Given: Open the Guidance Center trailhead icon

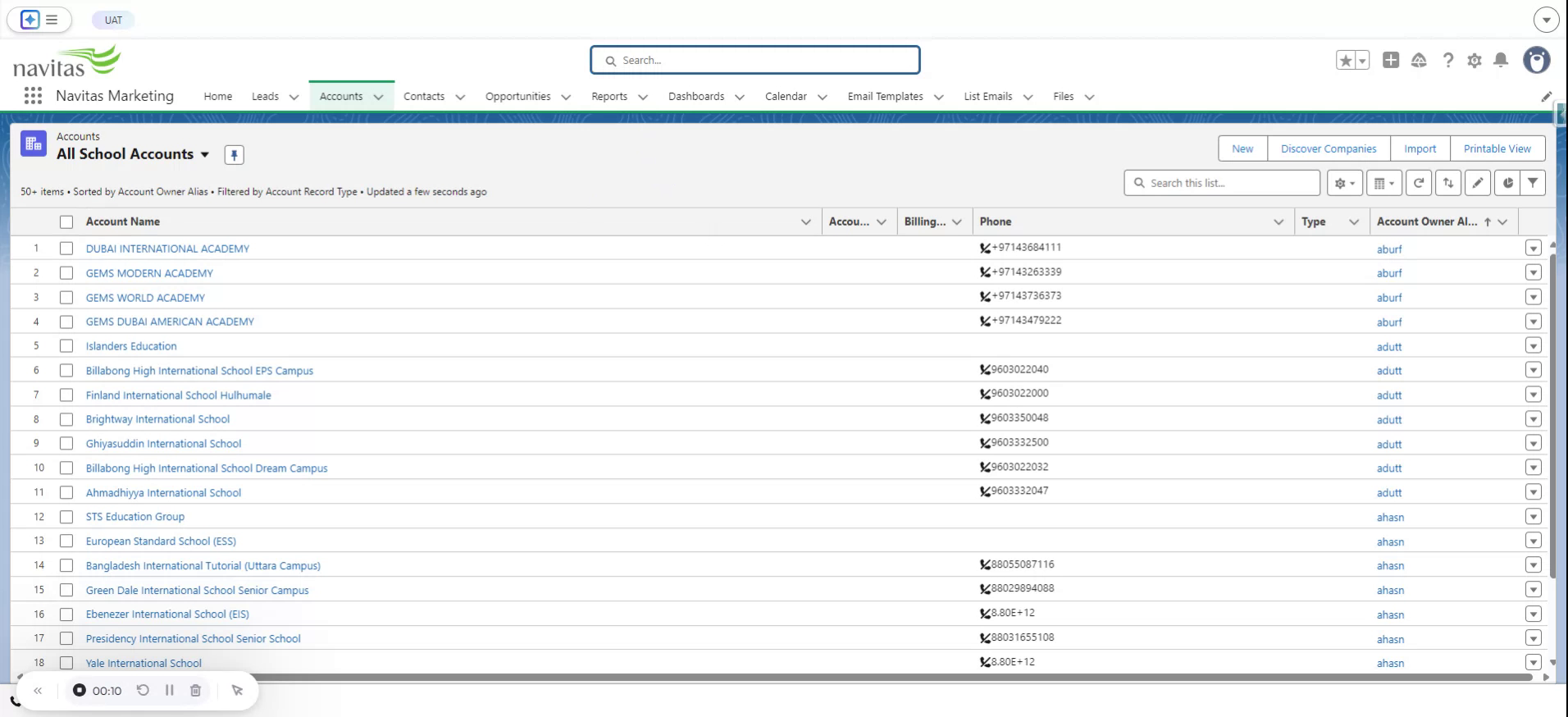Looking at the screenshot, I should [1419, 60].
